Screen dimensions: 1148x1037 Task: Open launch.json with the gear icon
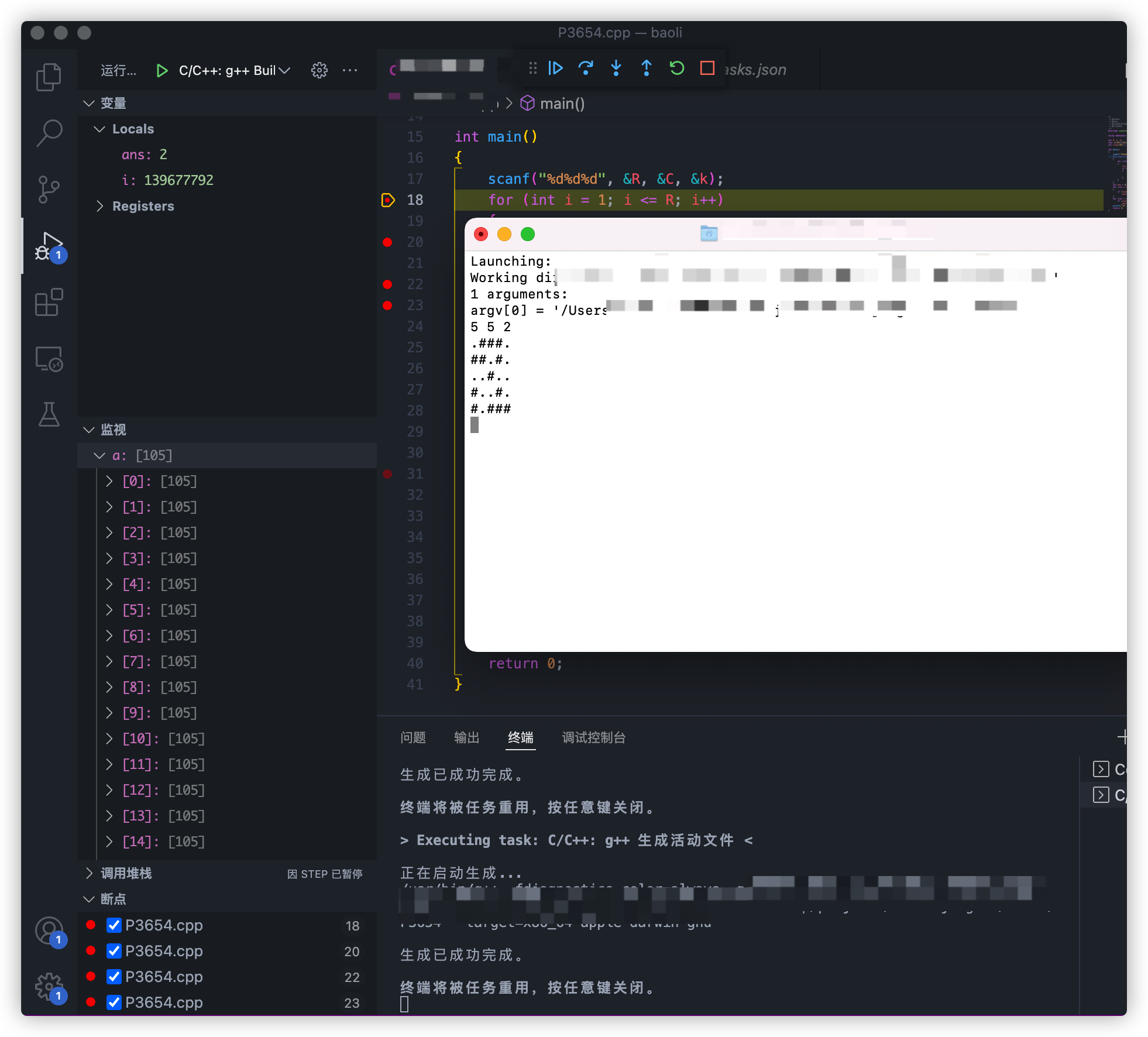click(x=319, y=71)
